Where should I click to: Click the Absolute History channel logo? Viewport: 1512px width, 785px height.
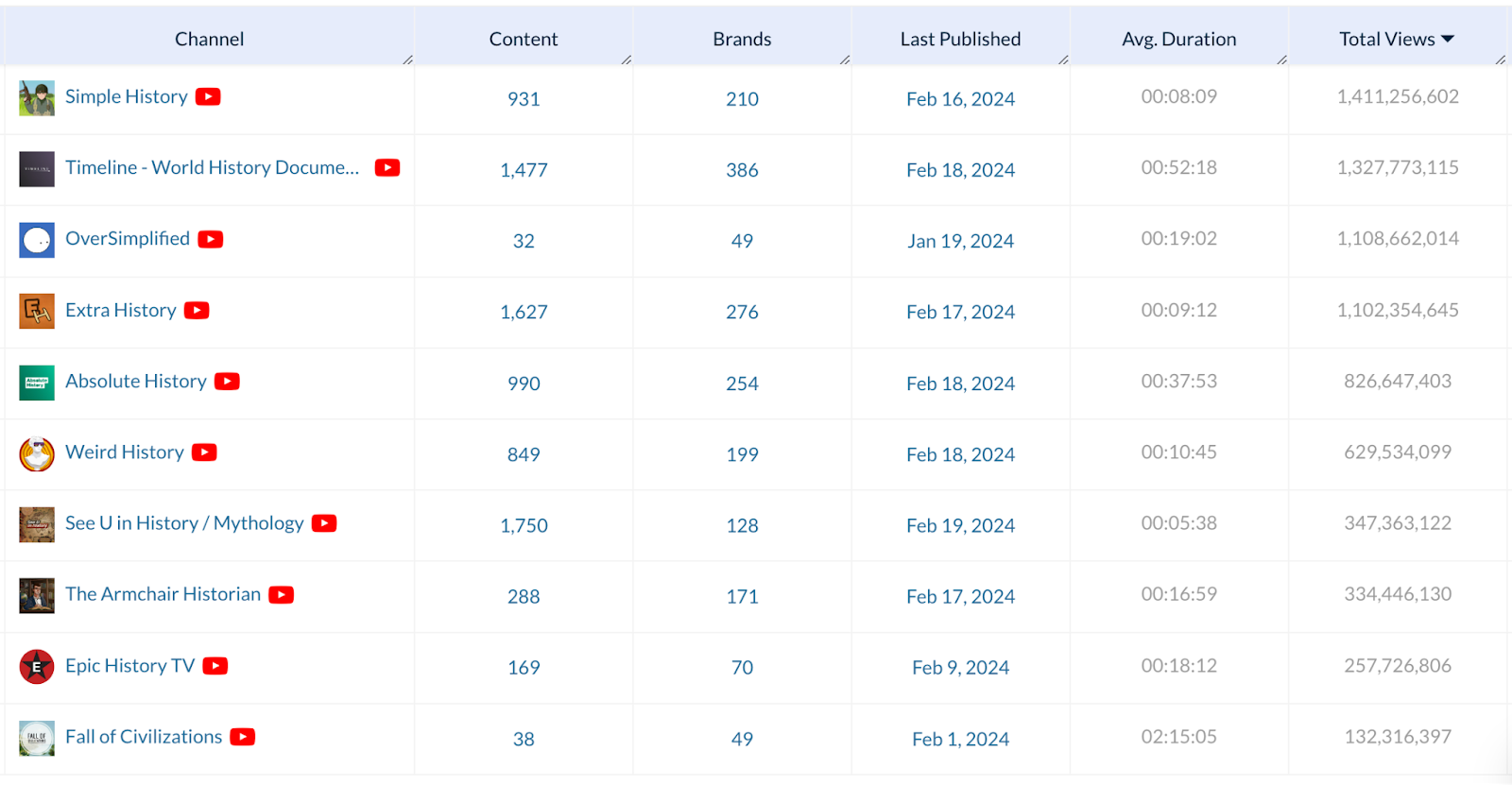tap(37, 383)
